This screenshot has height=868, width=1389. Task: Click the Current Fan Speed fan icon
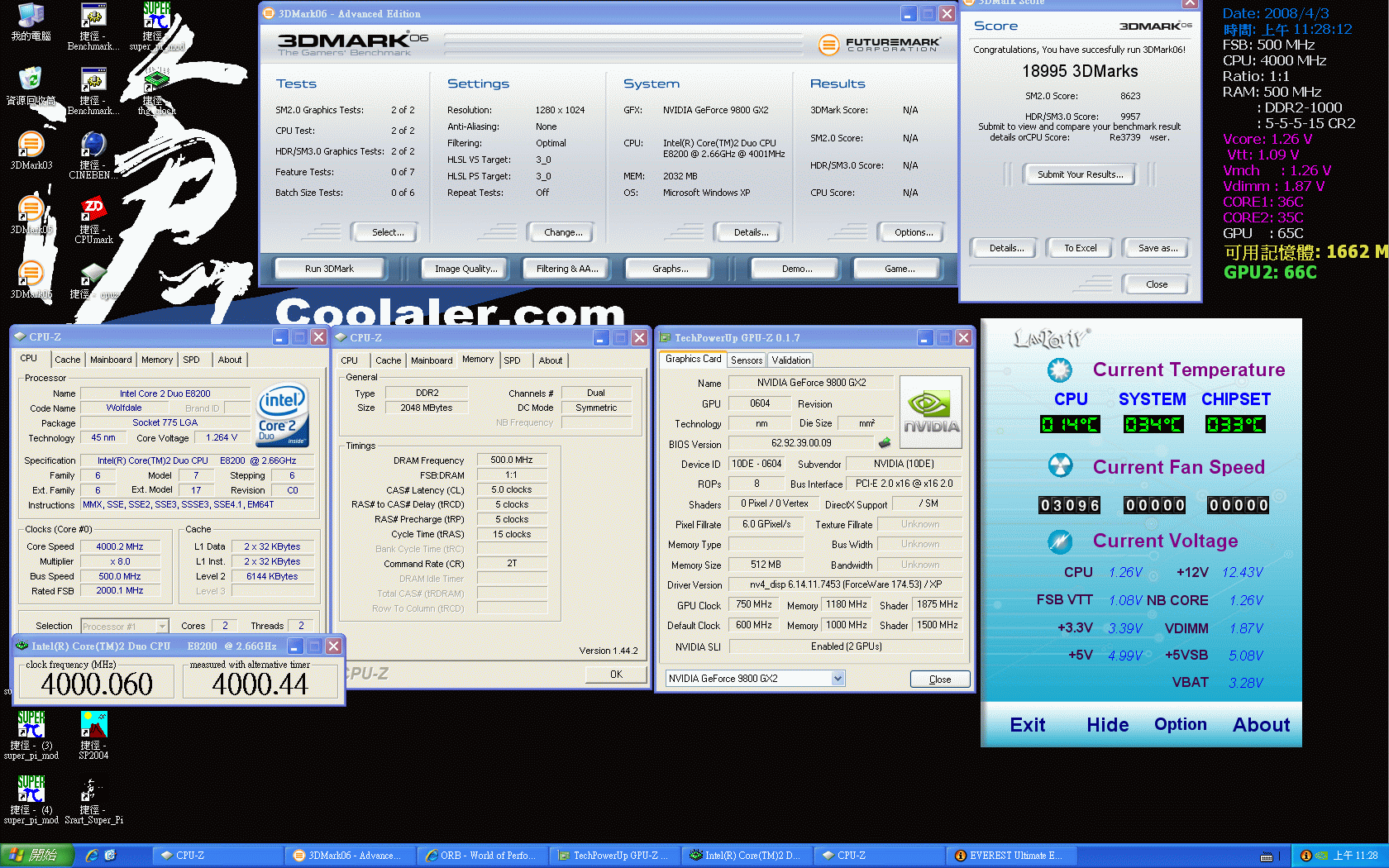pos(1059,466)
